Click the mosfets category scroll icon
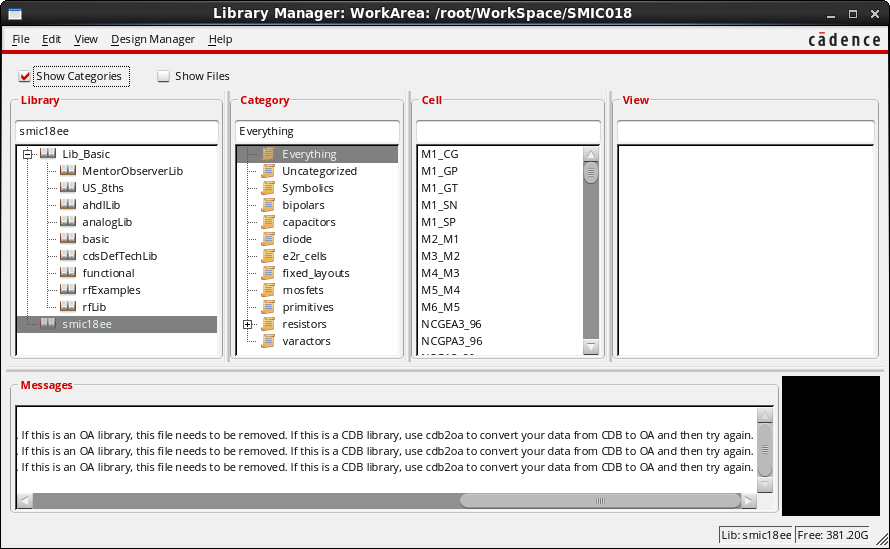 (268, 290)
